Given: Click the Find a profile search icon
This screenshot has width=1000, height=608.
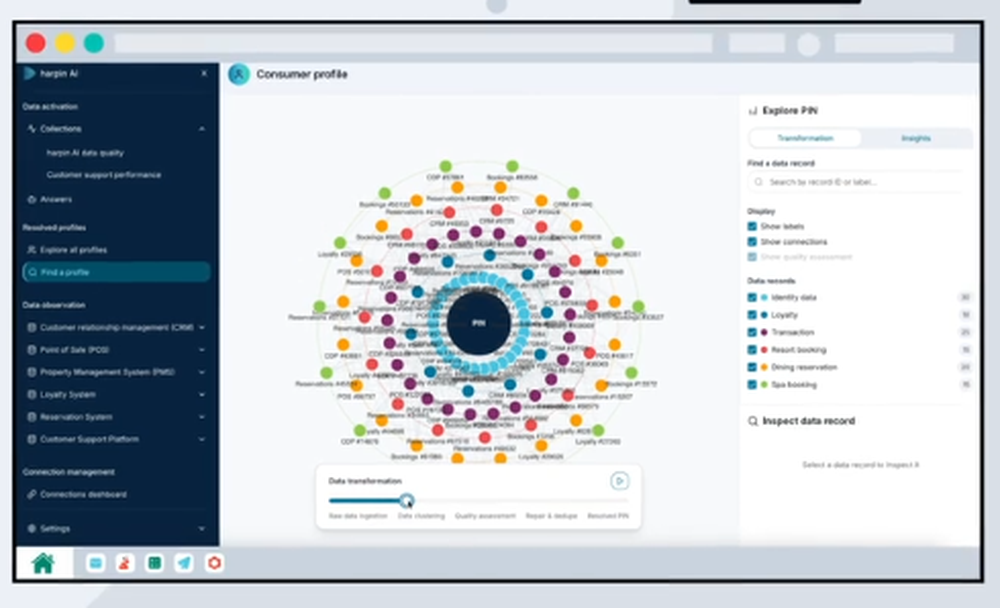Looking at the screenshot, I should [33, 272].
